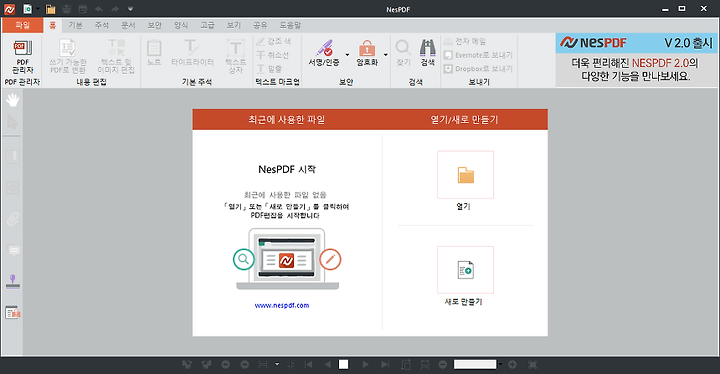Screen dimensions: 720x374
Task: Open the comments panel in sidebar
Action: tap(14, 250)
